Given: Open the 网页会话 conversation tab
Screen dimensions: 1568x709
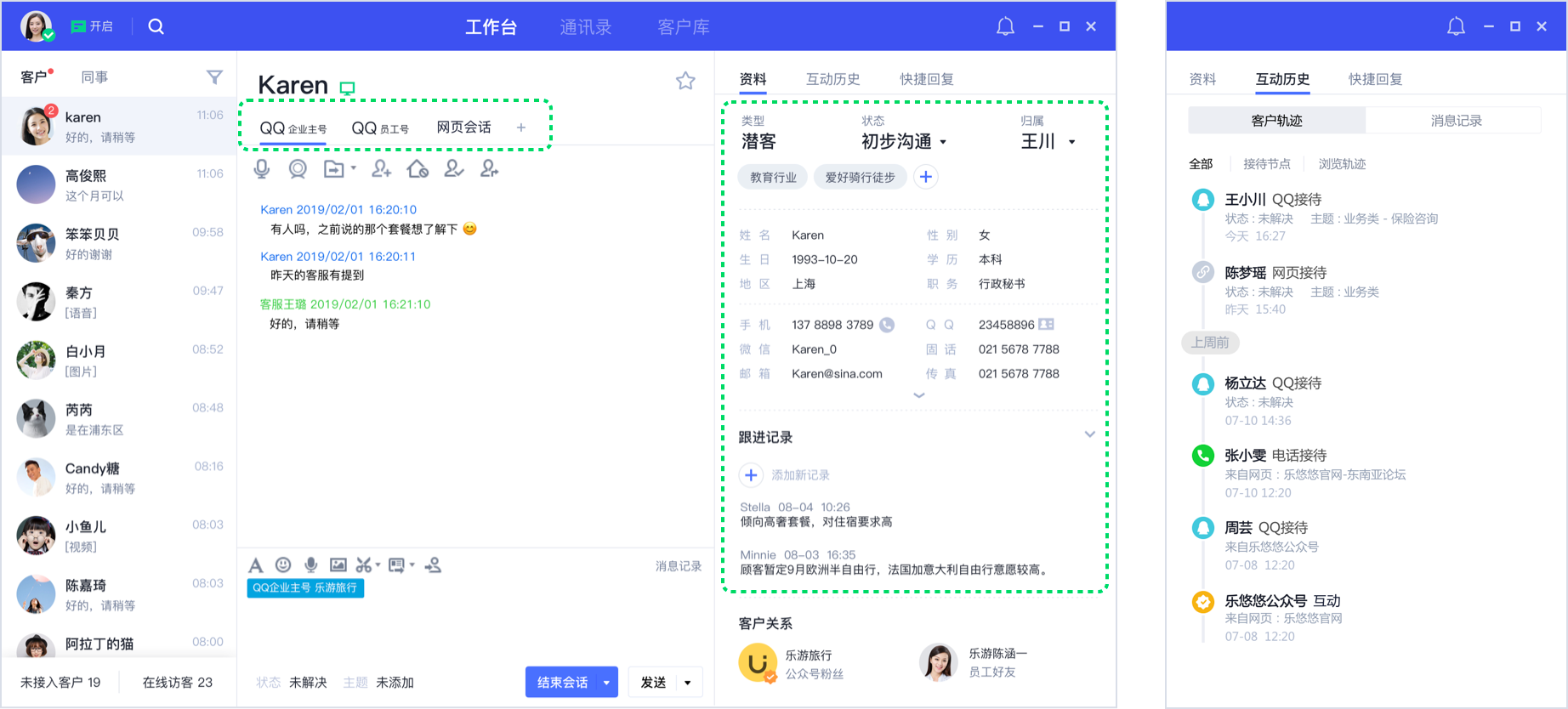Looking at the screenshot, I should point(463,128).
